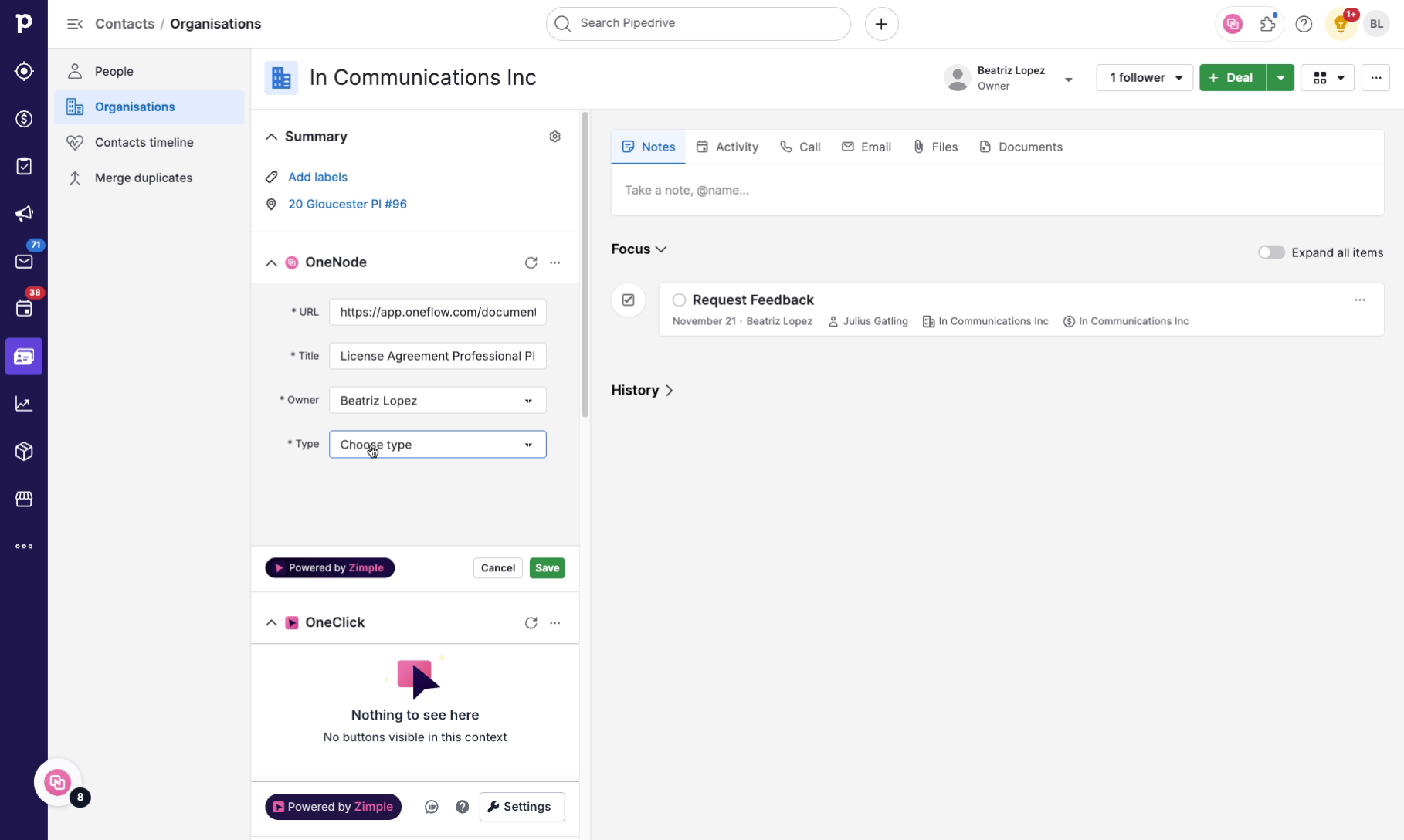Toggle the Expand all items switch
The width and height of the screenshot is (1404, 840).
click(1271, 252)
